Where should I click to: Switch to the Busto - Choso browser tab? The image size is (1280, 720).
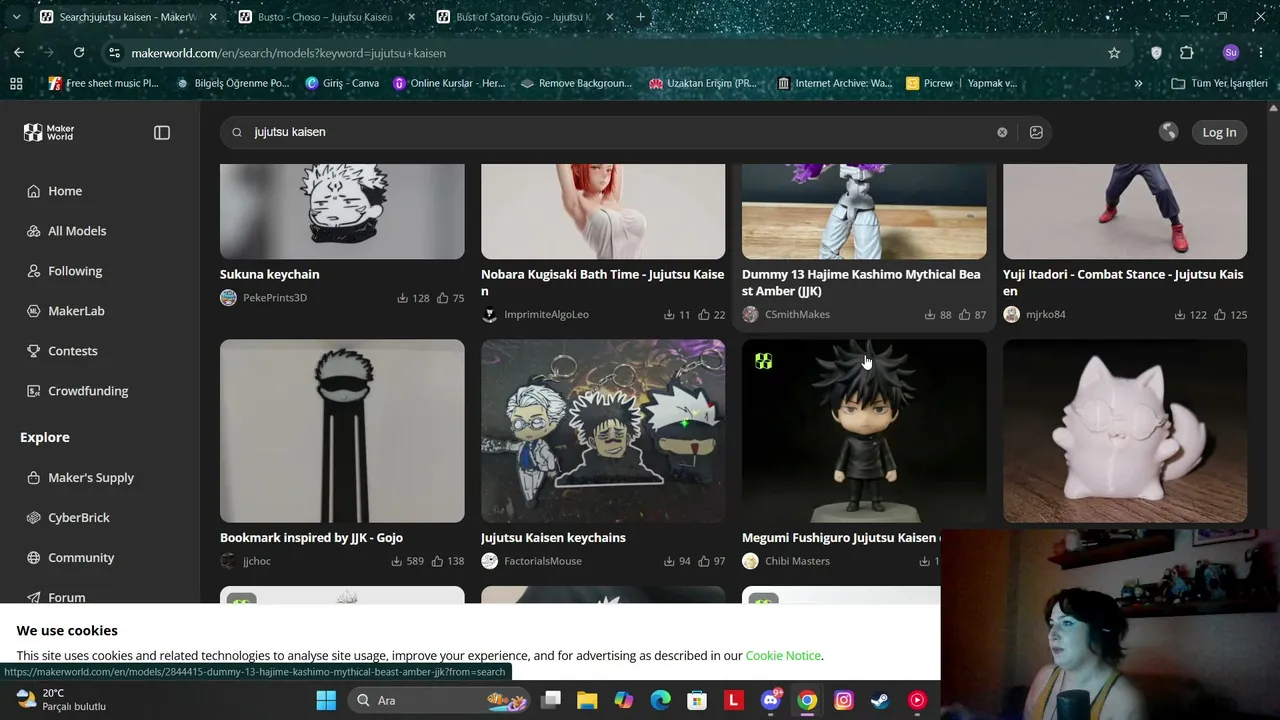click(x=325, y=17)
